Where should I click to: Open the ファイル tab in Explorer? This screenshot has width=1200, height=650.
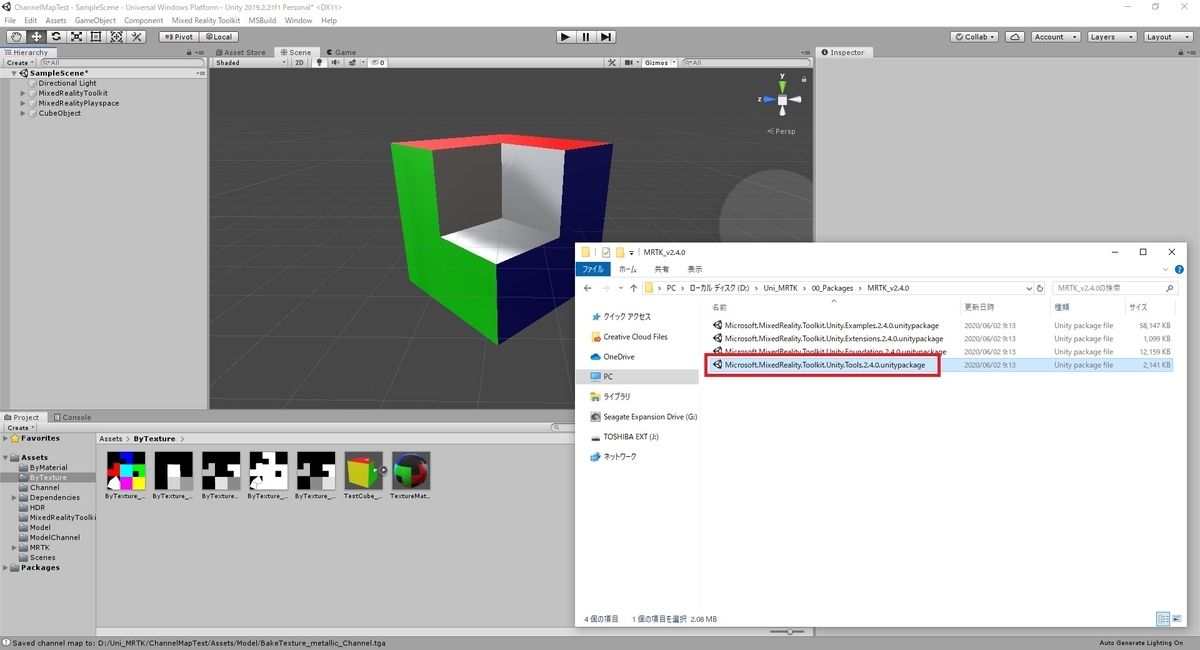593,269
